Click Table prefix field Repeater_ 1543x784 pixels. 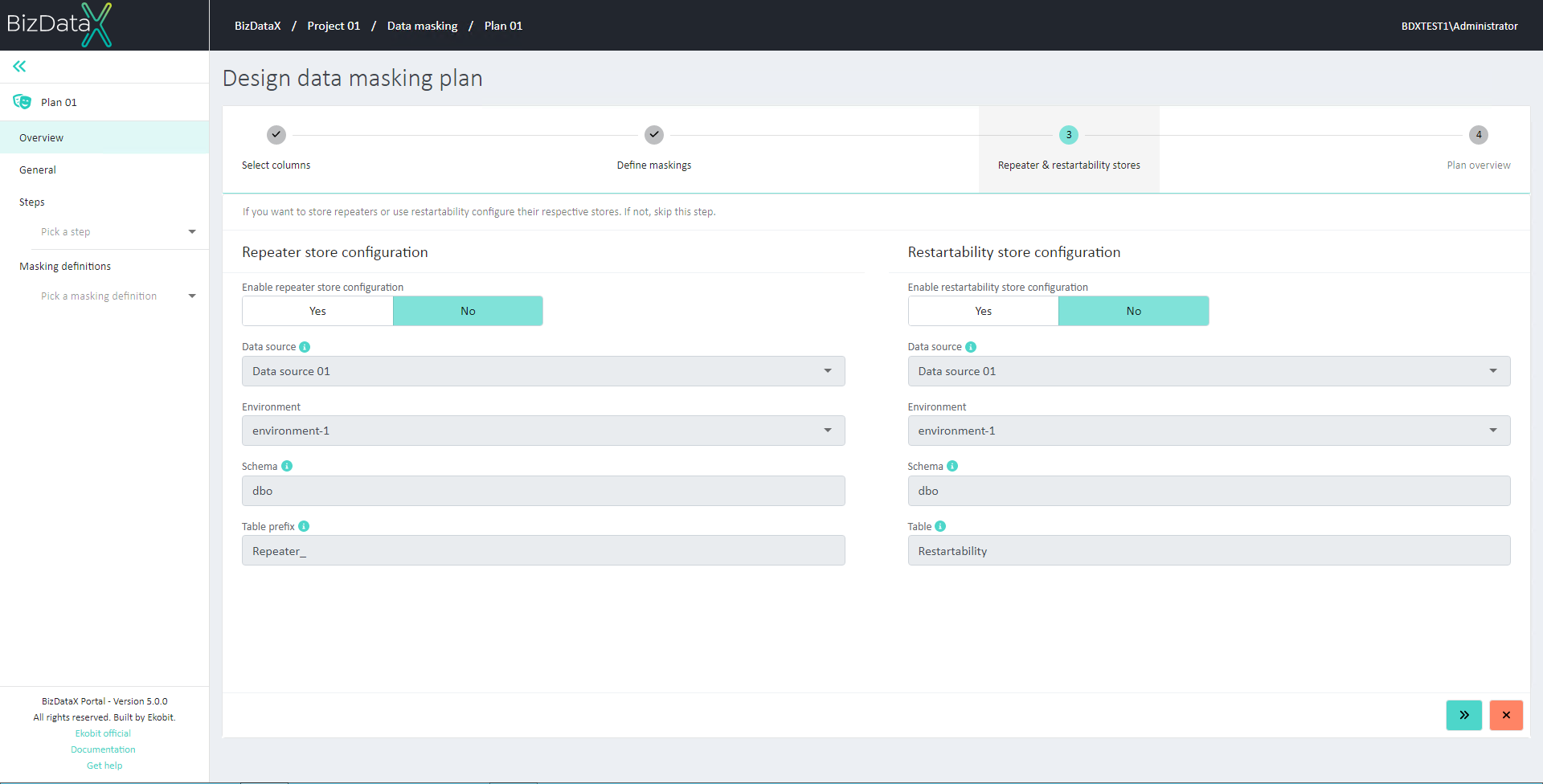click(x=543, y=550)
